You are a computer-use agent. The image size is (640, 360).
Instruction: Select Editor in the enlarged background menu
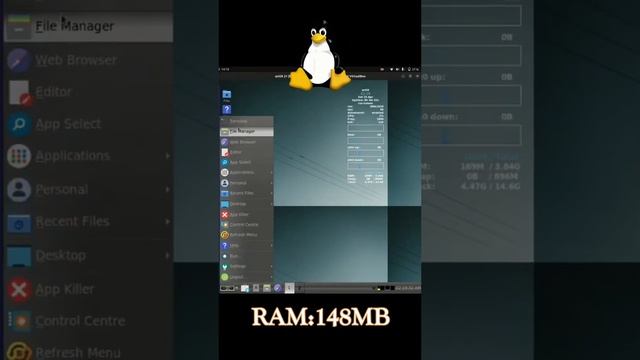(89, 92)
